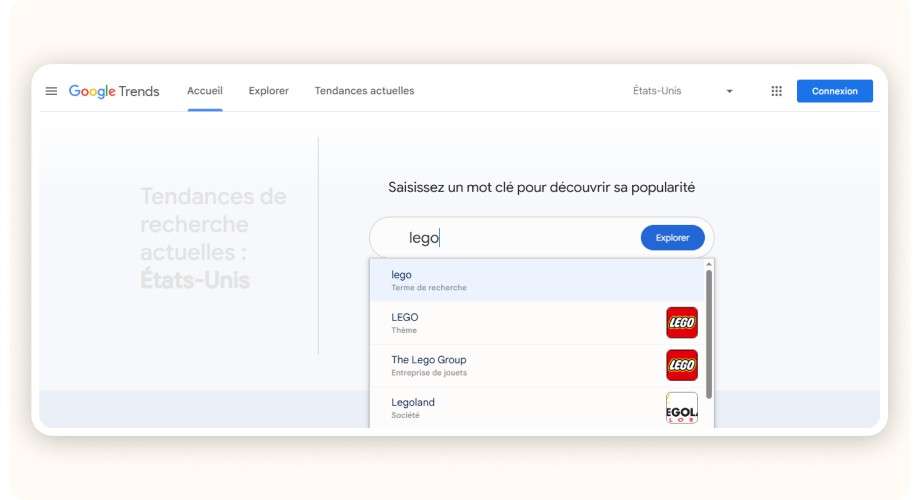Image resolution: width=920 pixels, height=500 pixels.
Task: Click the LEGO Thème logo thumbnail
Action: pos(682,322)
